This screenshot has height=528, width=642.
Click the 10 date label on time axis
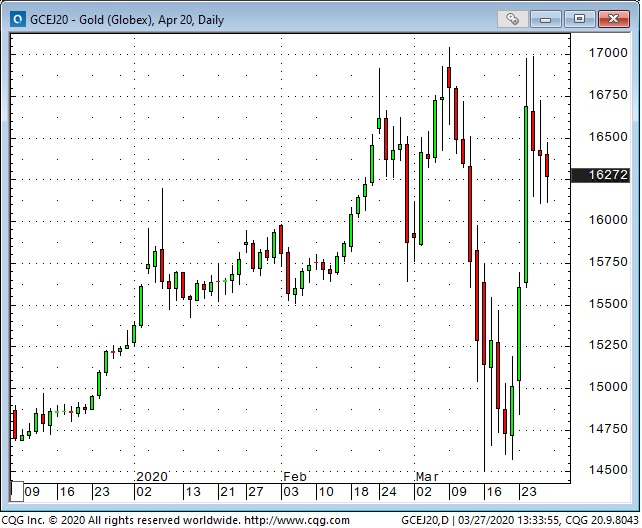point(326,492)
